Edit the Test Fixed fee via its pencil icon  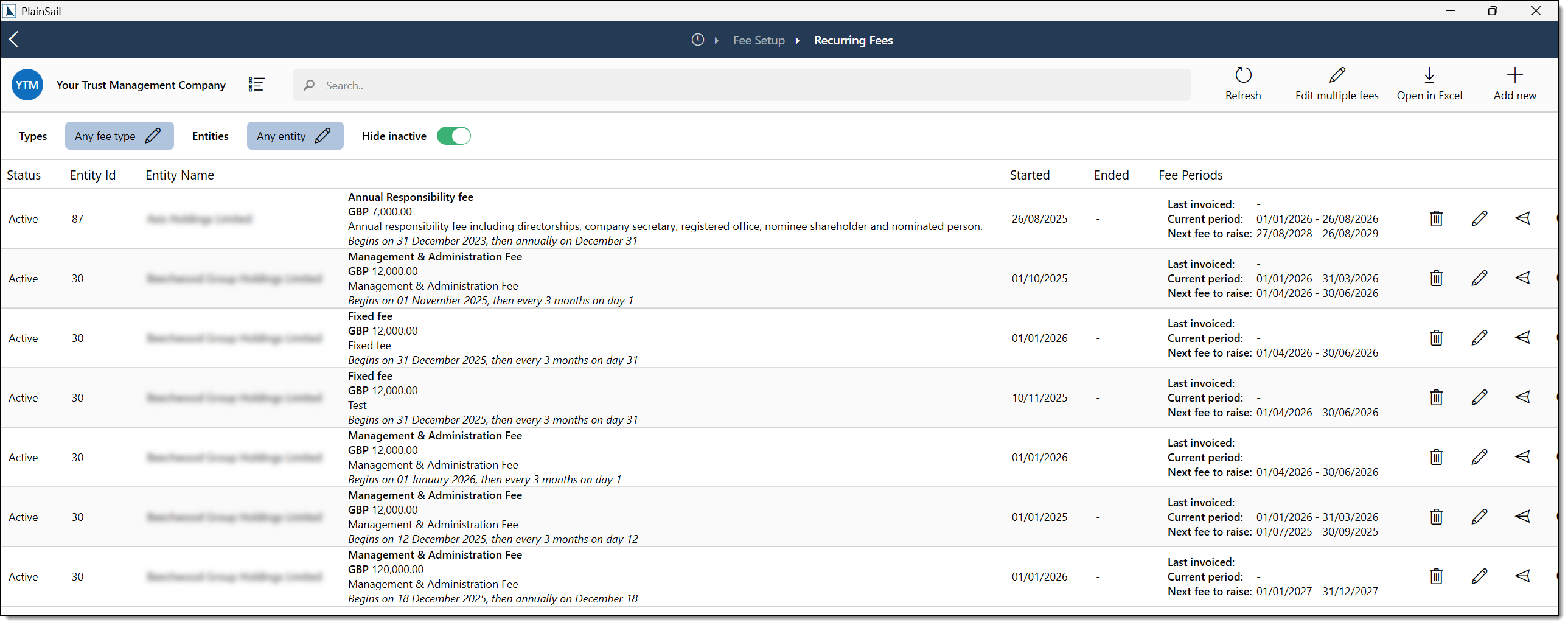click(1480, 397)
